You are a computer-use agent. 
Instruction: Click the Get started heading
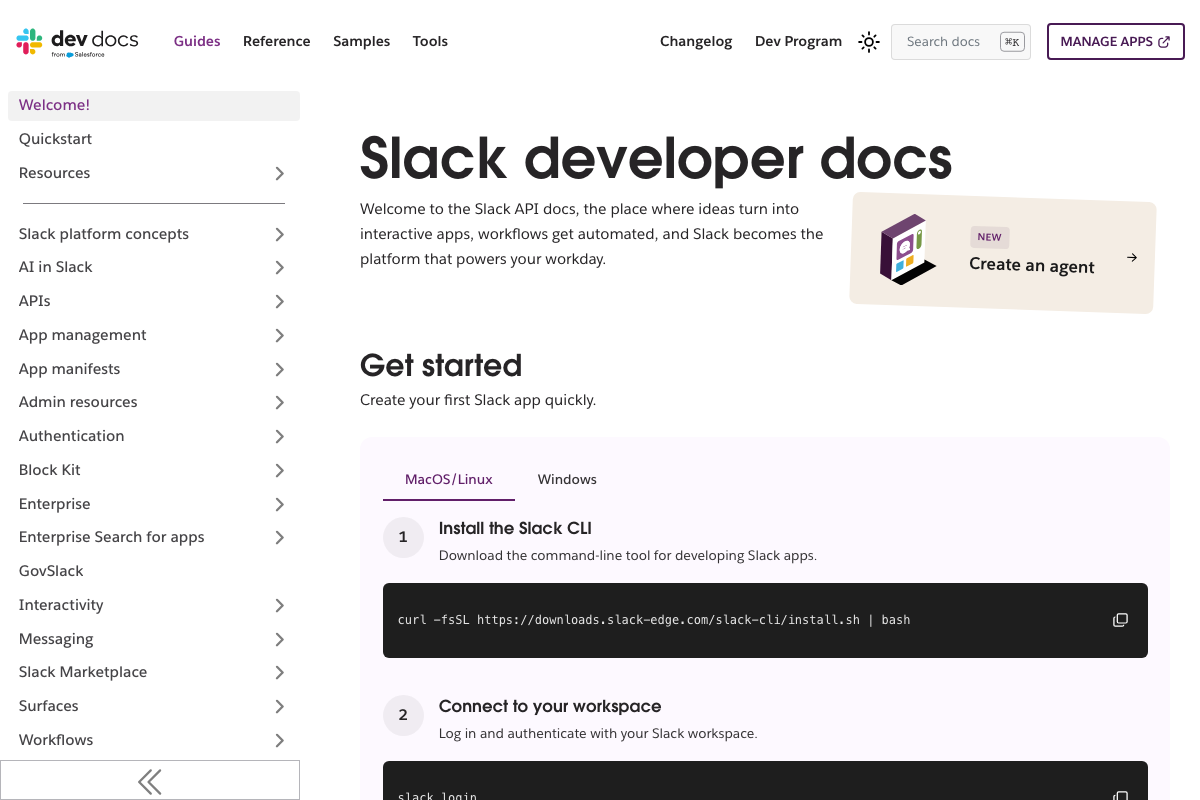441,365
